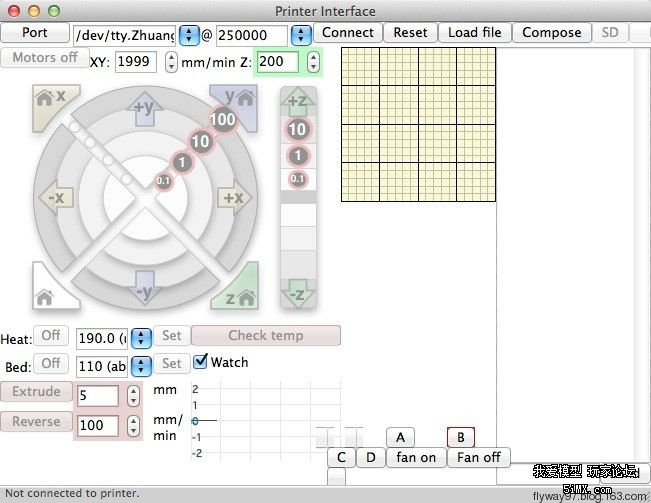
Task: Click the Extrude button
Action: point(37,391)
